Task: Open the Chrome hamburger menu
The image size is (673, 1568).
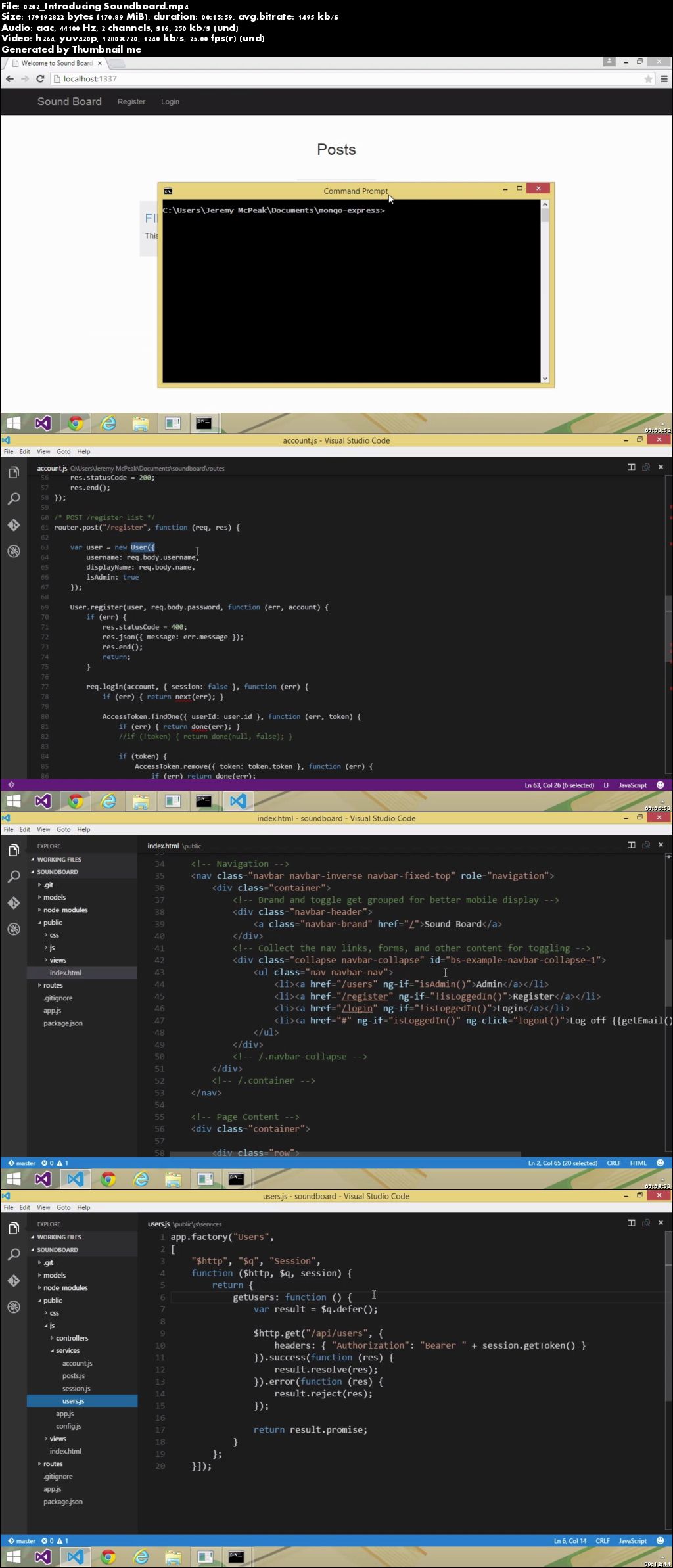Action: [664, 79]
